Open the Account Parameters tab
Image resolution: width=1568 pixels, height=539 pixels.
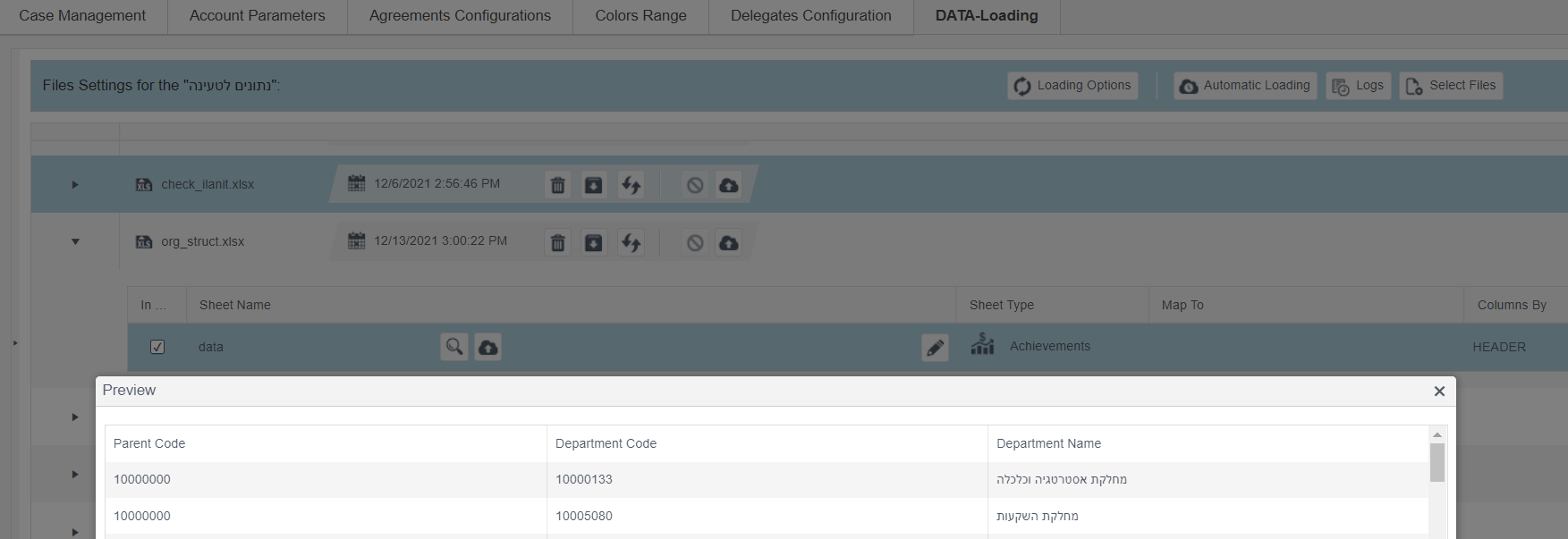pyautogui.click(x=258, y=16)
